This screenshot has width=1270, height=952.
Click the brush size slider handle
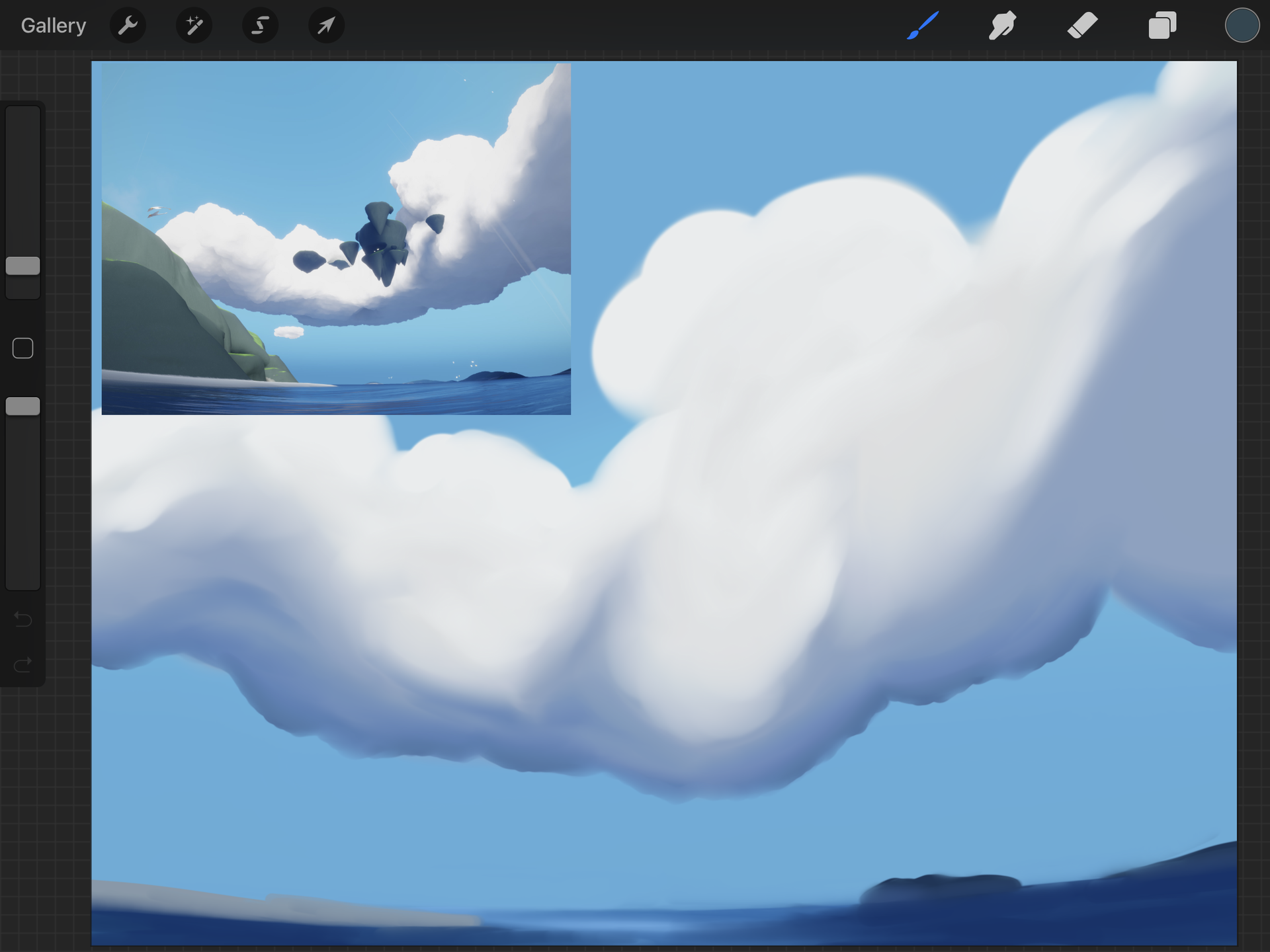23,266
